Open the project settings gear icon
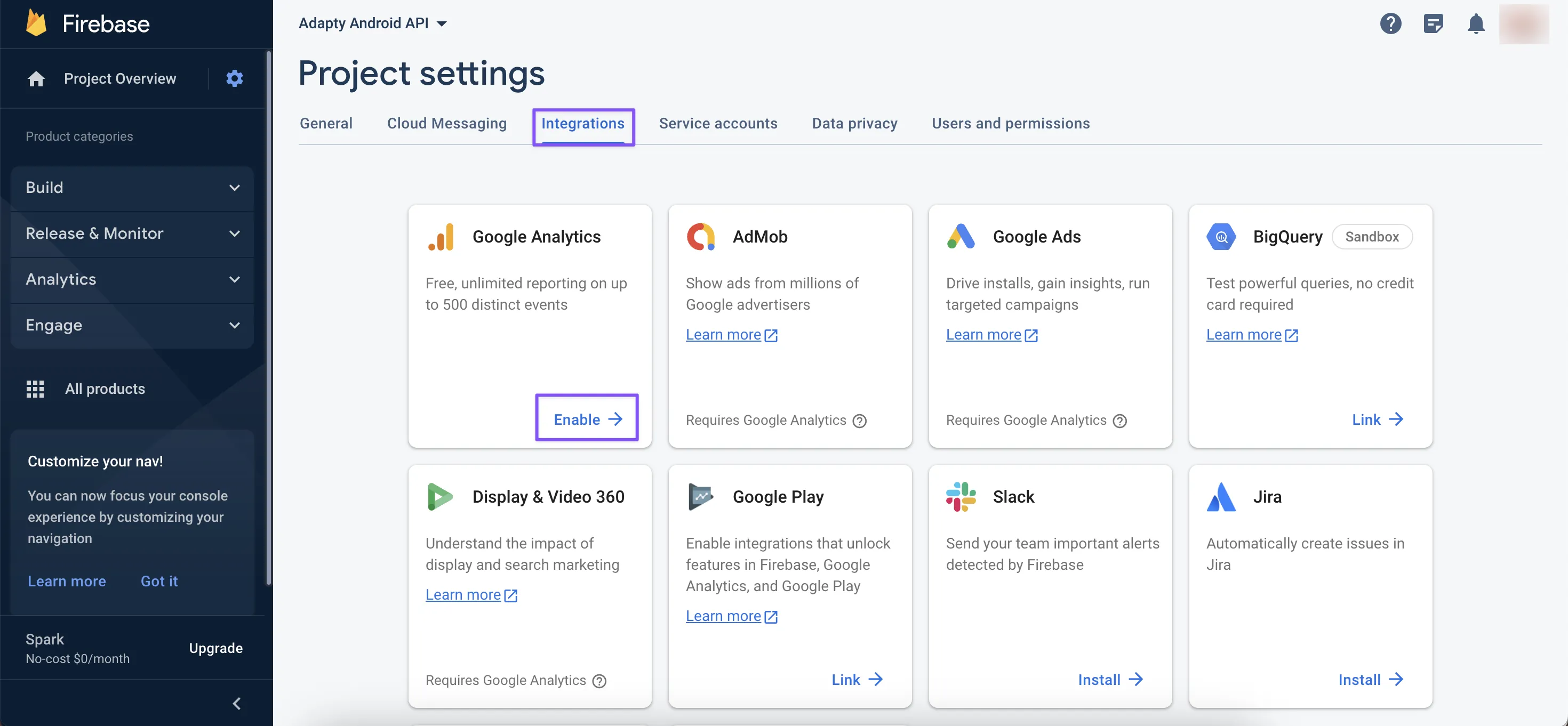1568x726 pixels. click(x=234, y=78)
